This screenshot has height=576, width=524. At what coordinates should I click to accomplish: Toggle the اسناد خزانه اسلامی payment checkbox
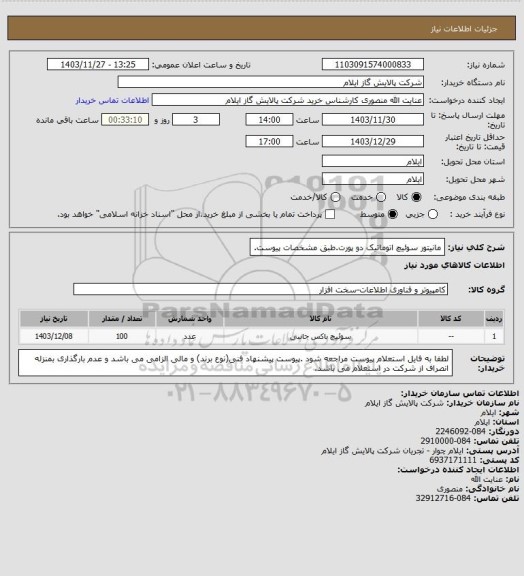pos(330,214)
